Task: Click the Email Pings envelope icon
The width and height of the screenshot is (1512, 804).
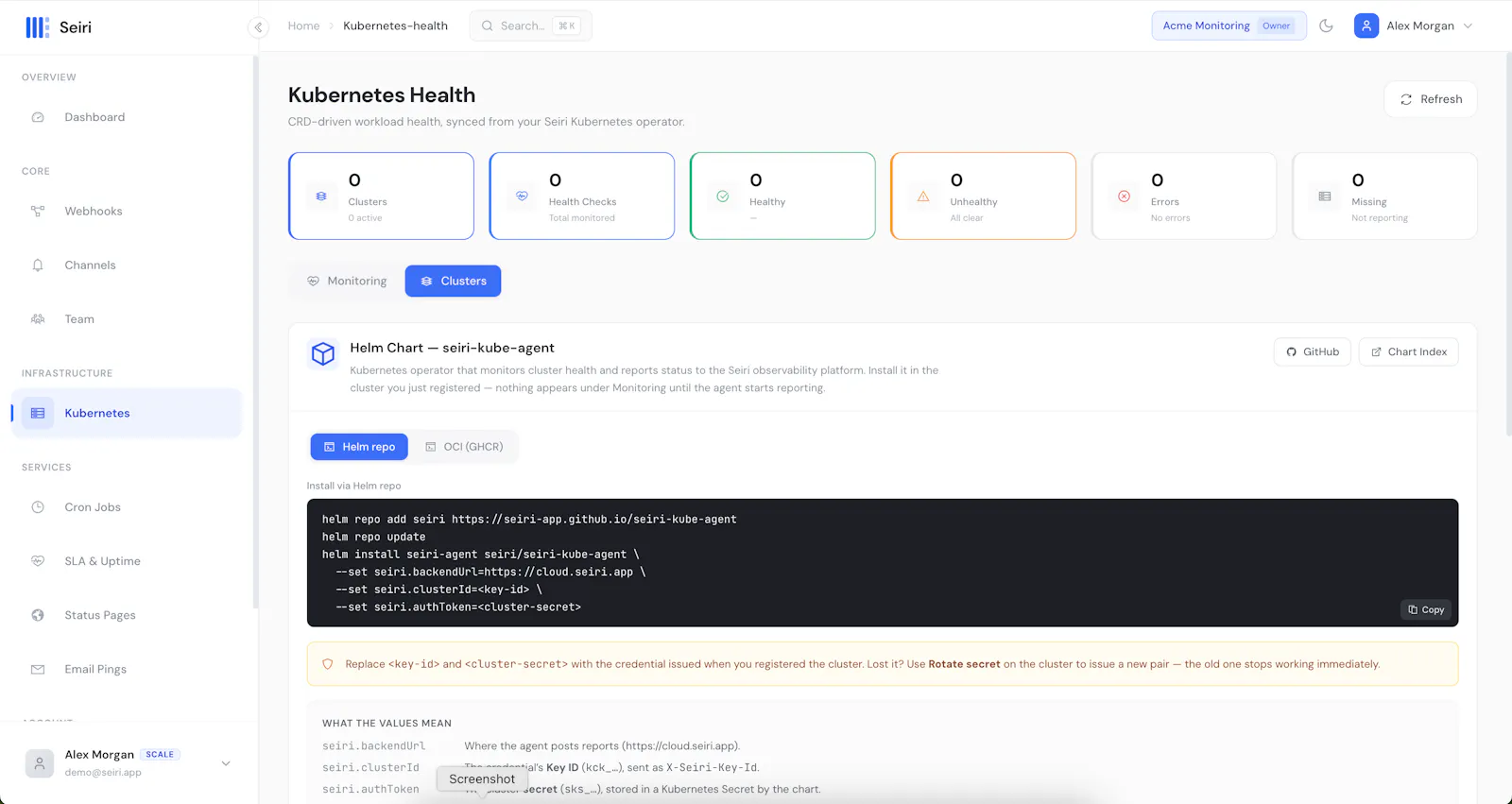Action: pyautogui.click(x=38, y=669)
